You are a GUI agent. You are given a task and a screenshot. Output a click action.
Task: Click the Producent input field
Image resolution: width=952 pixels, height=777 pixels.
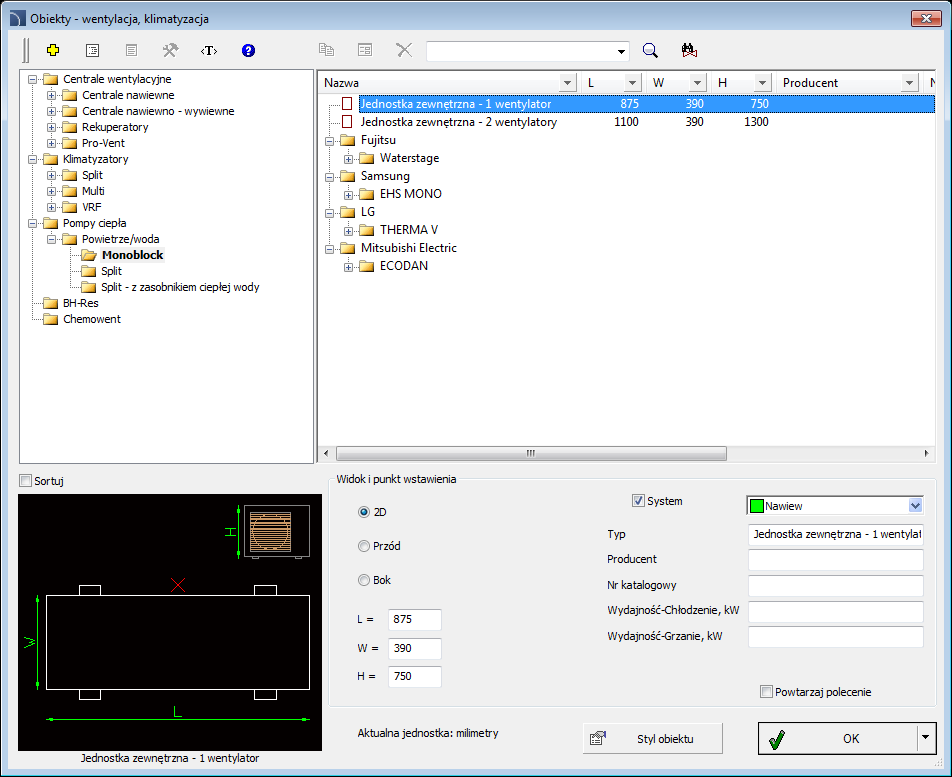[835, 559]
